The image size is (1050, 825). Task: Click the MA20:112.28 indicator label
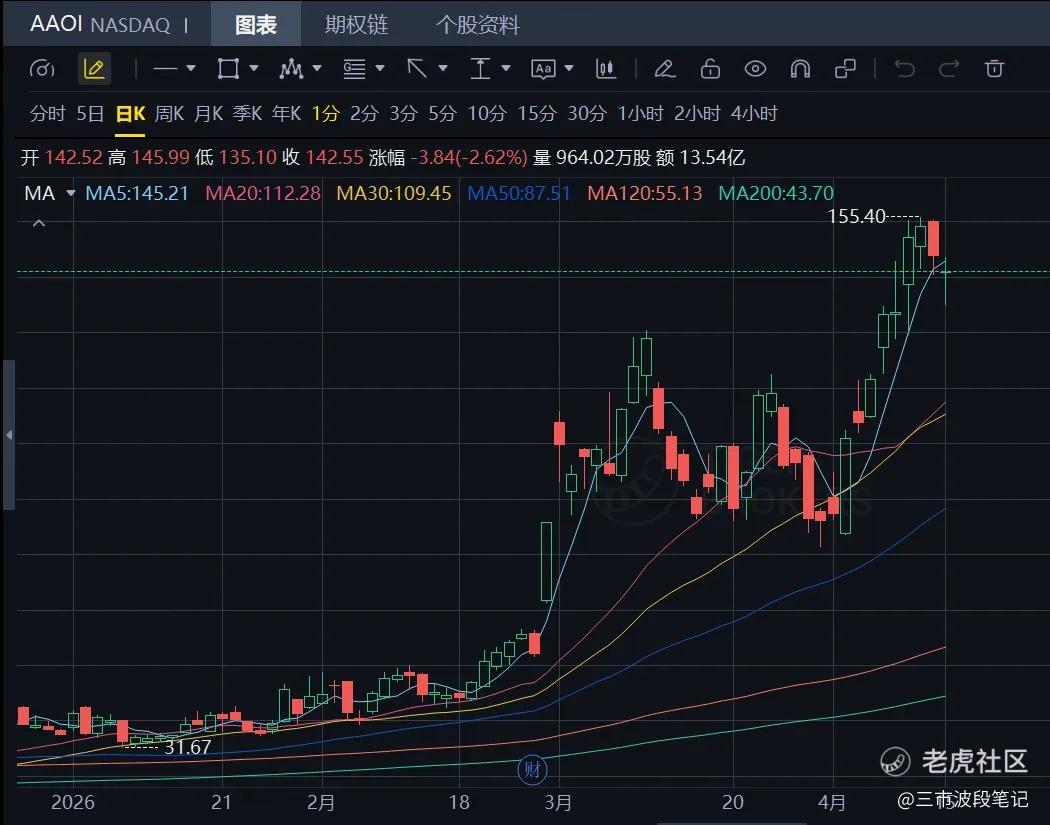263,194
